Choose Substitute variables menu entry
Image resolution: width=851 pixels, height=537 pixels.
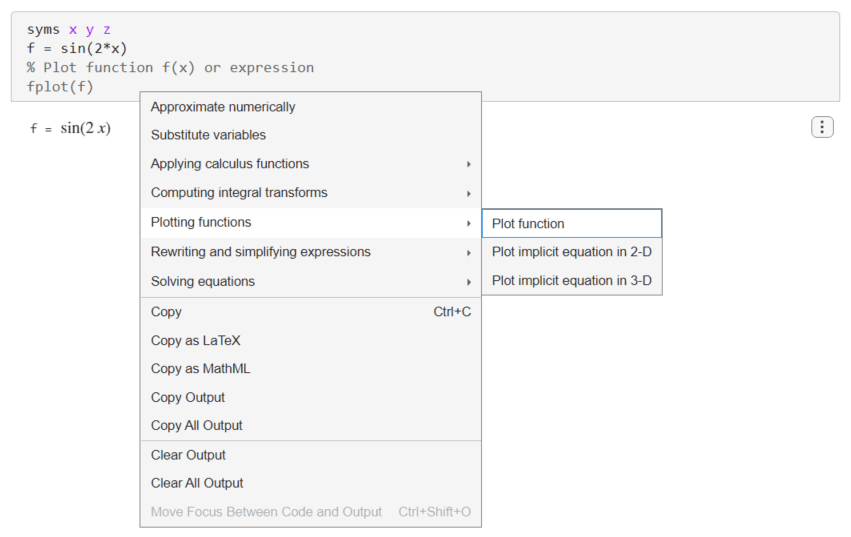click(208, 135)
